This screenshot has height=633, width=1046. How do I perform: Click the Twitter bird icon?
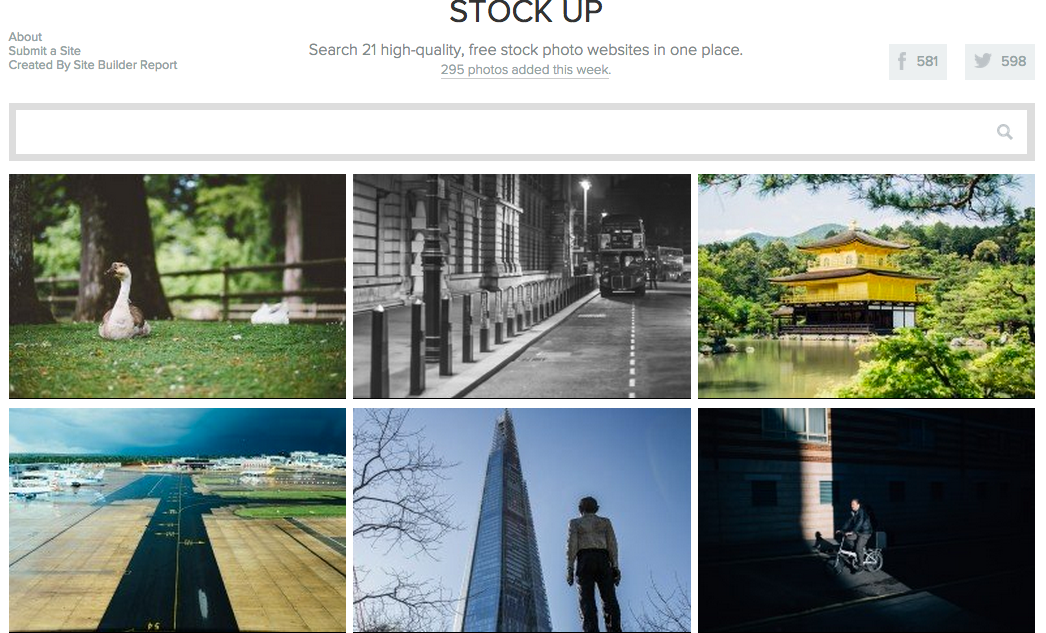click(x=983, y=61)
